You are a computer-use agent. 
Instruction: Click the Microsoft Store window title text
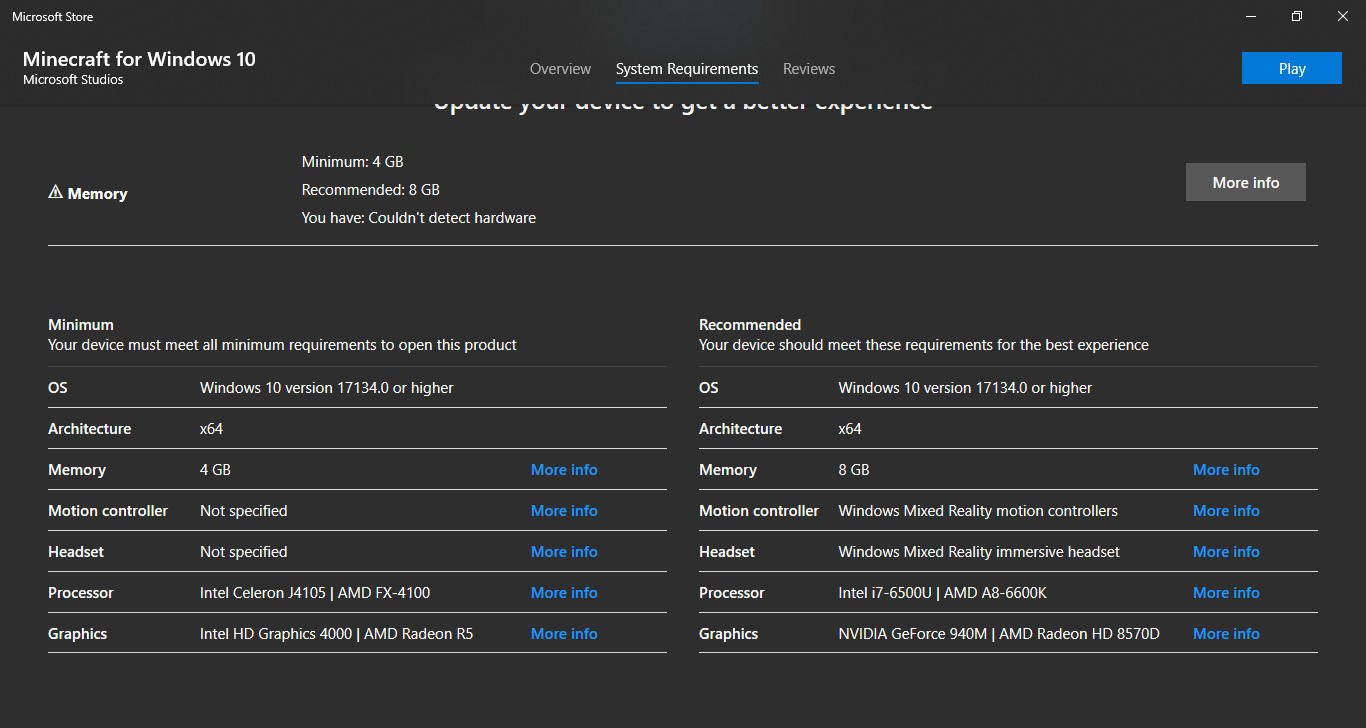[x=52, y=17]
